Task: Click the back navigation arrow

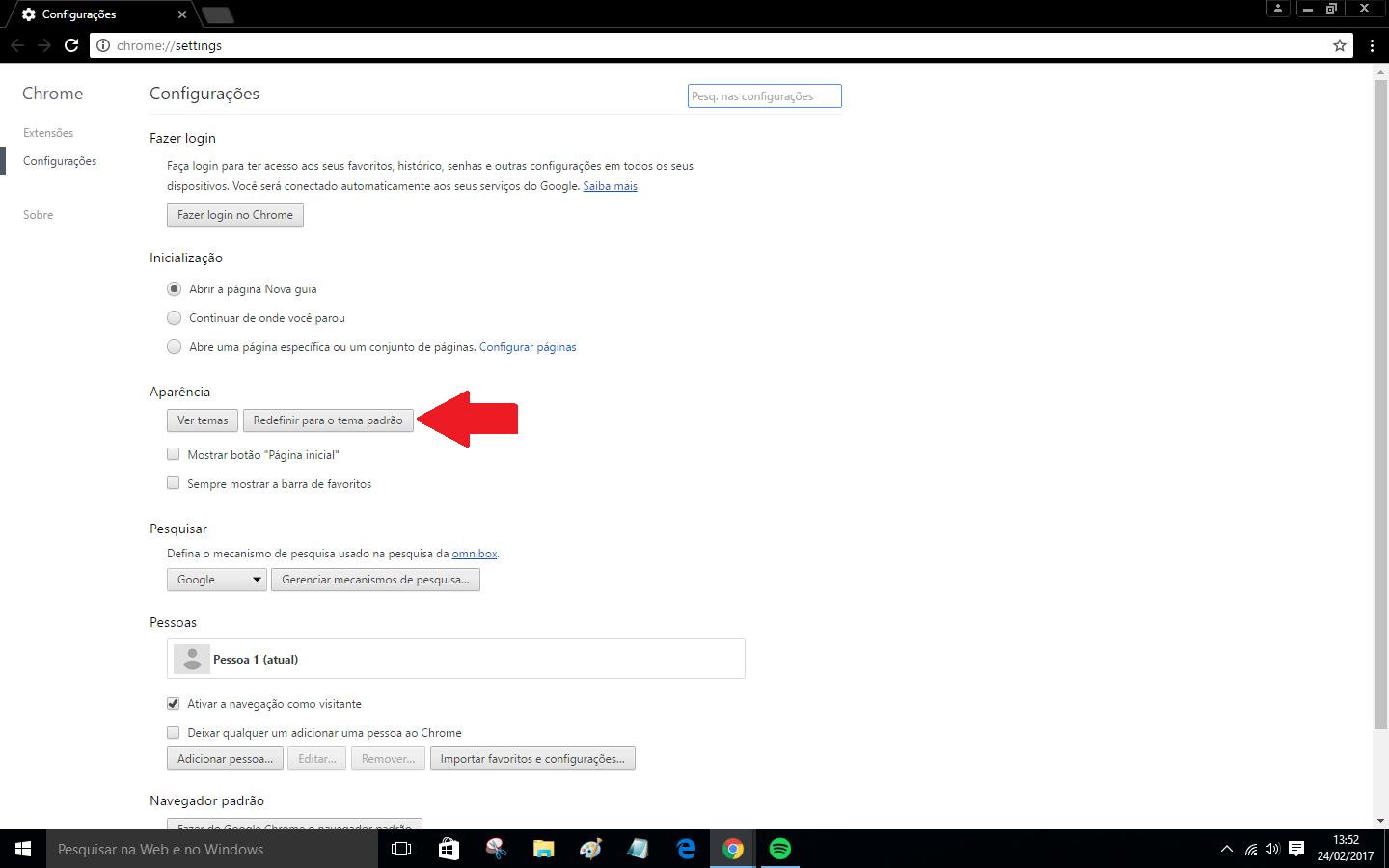Action: click(x=17, y=44)
